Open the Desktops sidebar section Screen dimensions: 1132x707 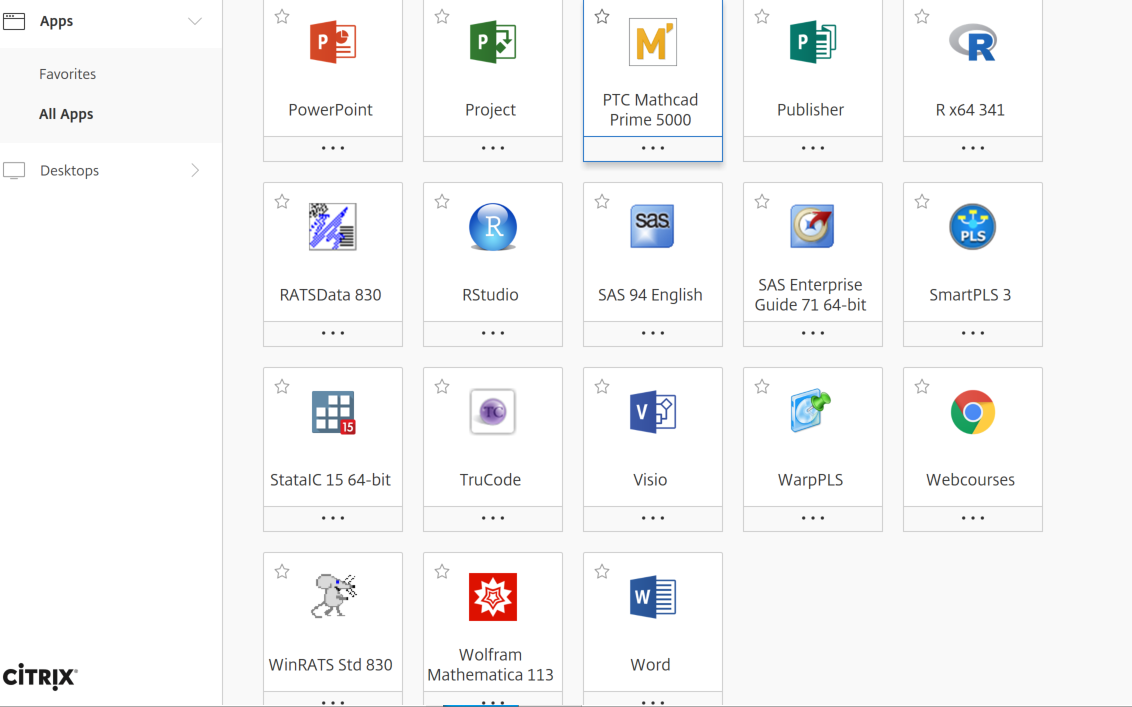pyautogui.click(x=69, y=170)
